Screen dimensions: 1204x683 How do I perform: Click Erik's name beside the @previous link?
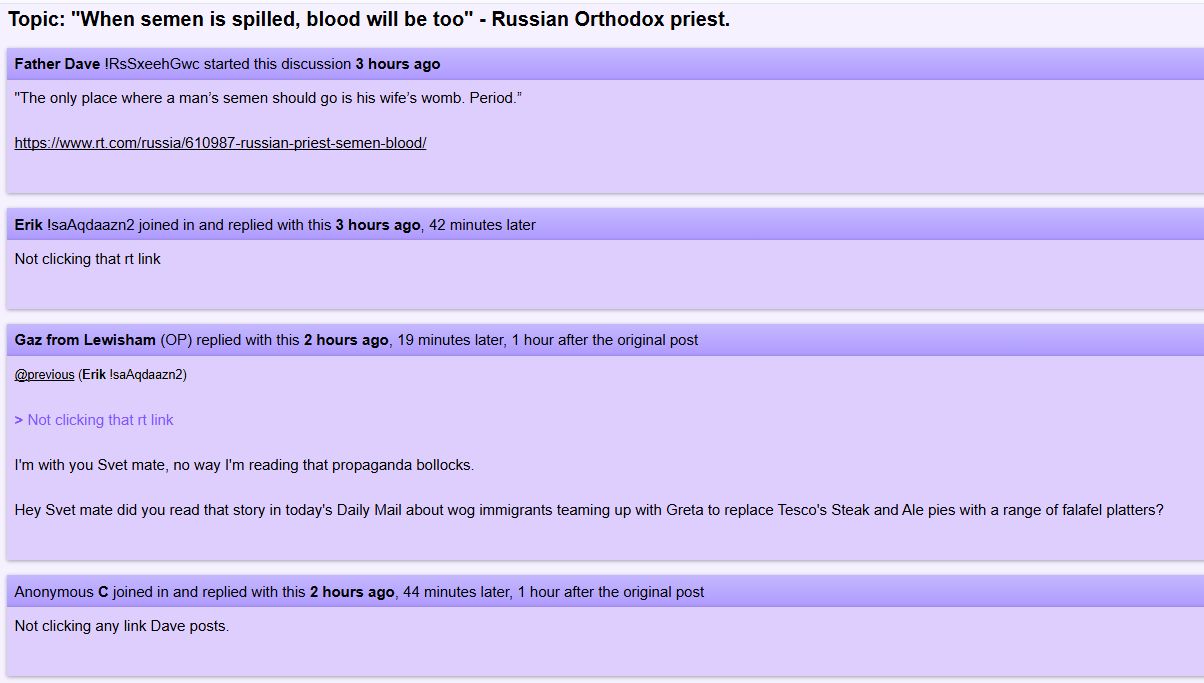[94, 375]
